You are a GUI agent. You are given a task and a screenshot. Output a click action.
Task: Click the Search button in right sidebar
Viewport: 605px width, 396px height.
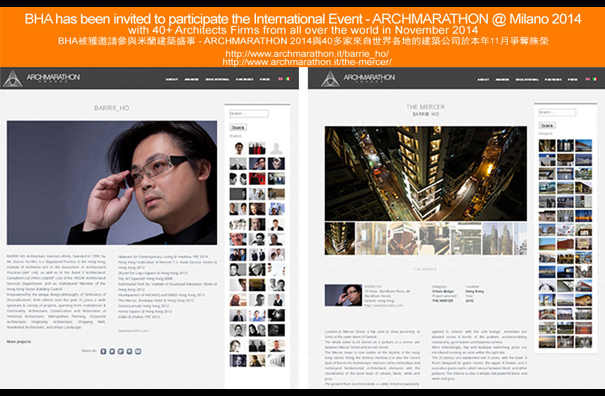click(x=547, y=125)
